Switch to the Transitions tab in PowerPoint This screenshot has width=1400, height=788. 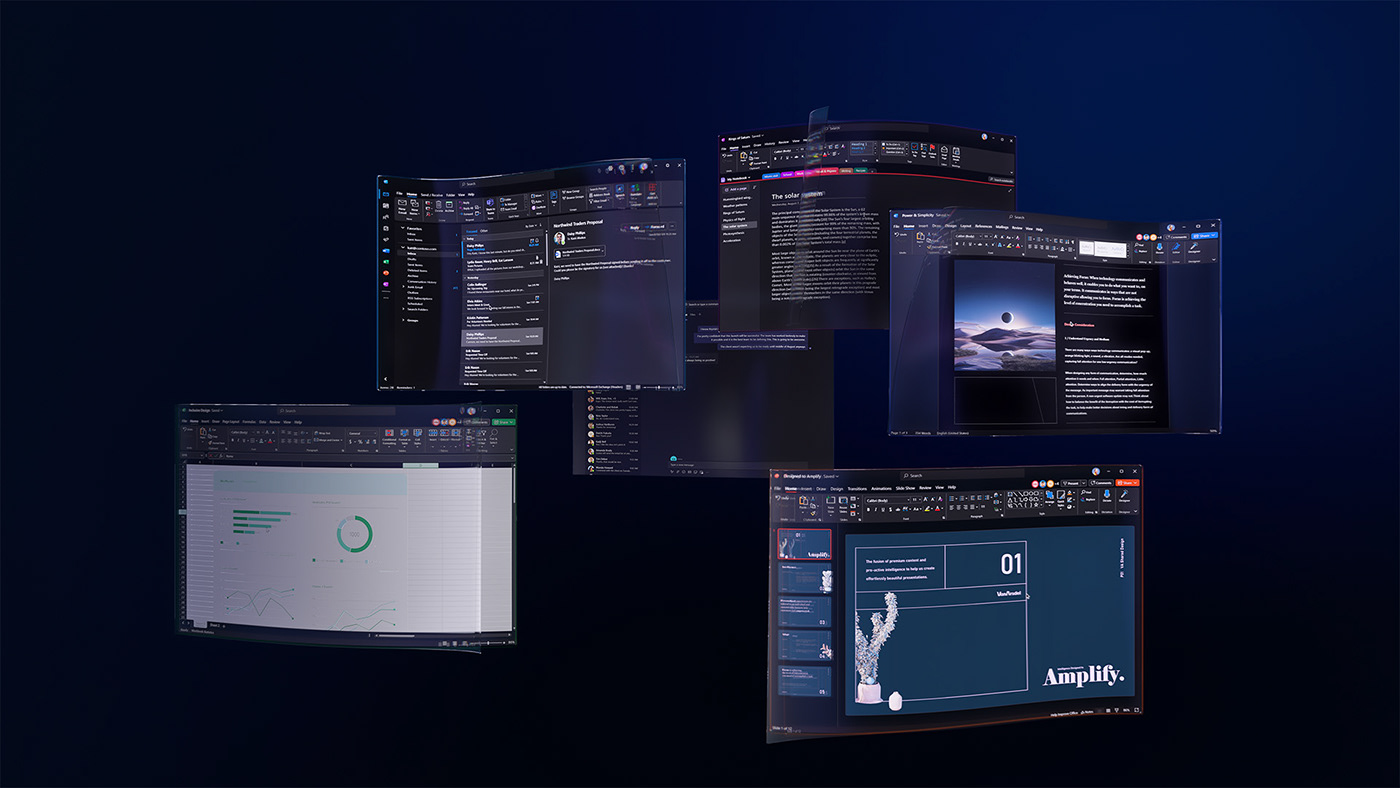(x=857, y=489)
